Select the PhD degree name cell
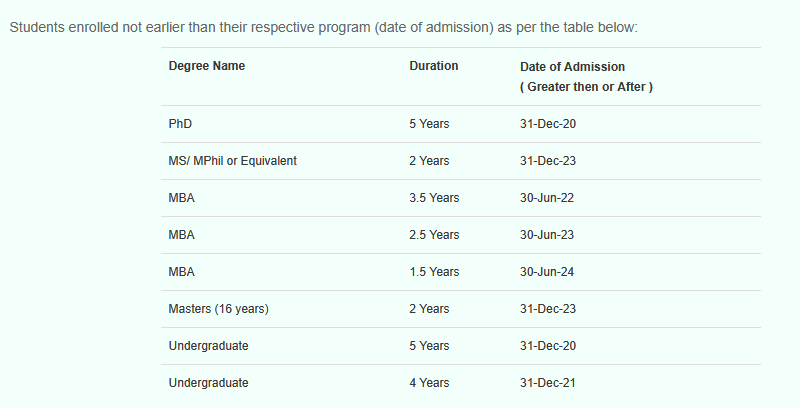The width and height of the screenshot is (800, 408). (180, 124)
